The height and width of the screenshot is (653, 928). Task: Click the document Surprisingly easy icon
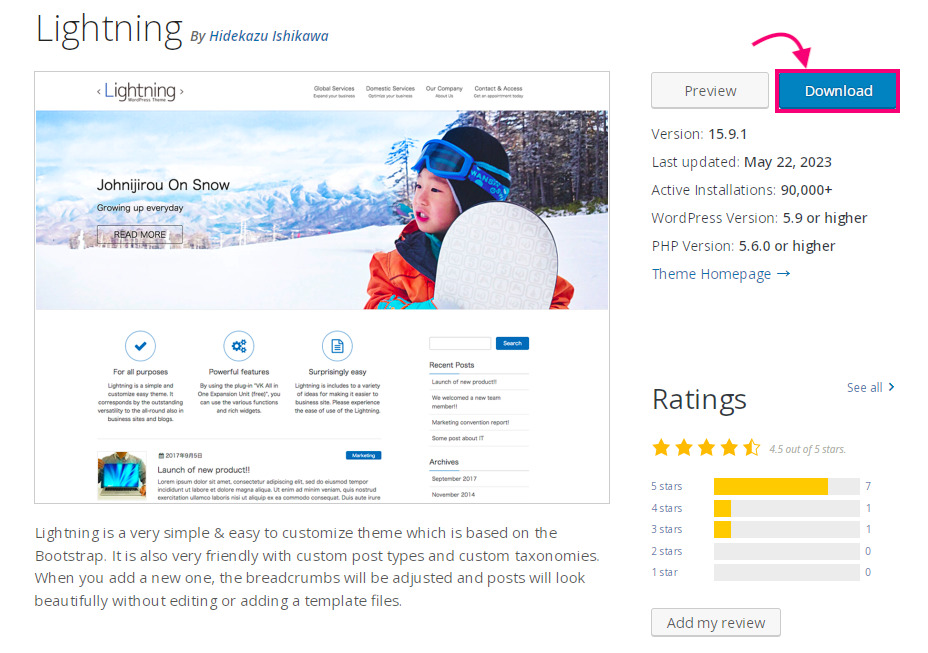(337, 346)
